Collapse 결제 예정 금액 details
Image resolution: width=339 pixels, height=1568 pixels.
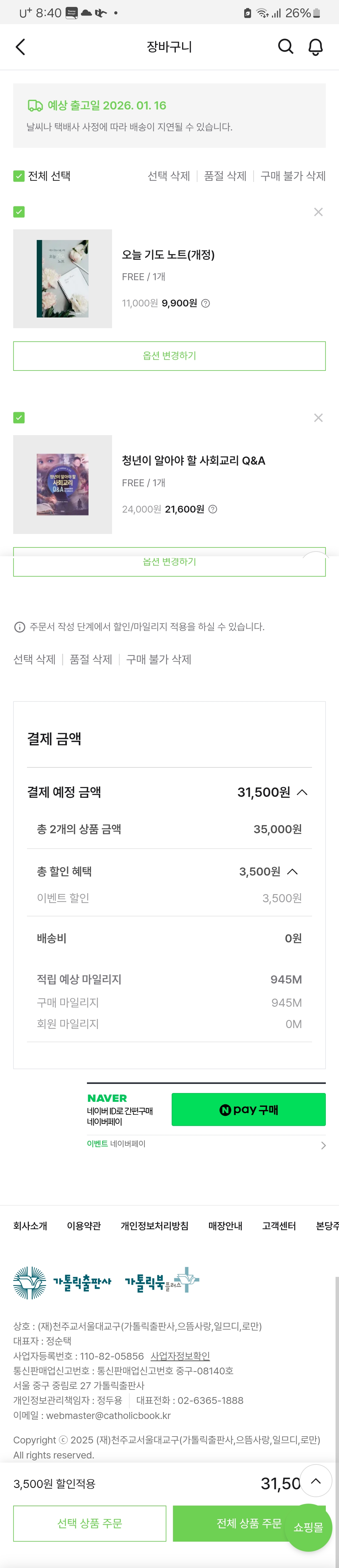pyautogui.click(x=302, y=792)
